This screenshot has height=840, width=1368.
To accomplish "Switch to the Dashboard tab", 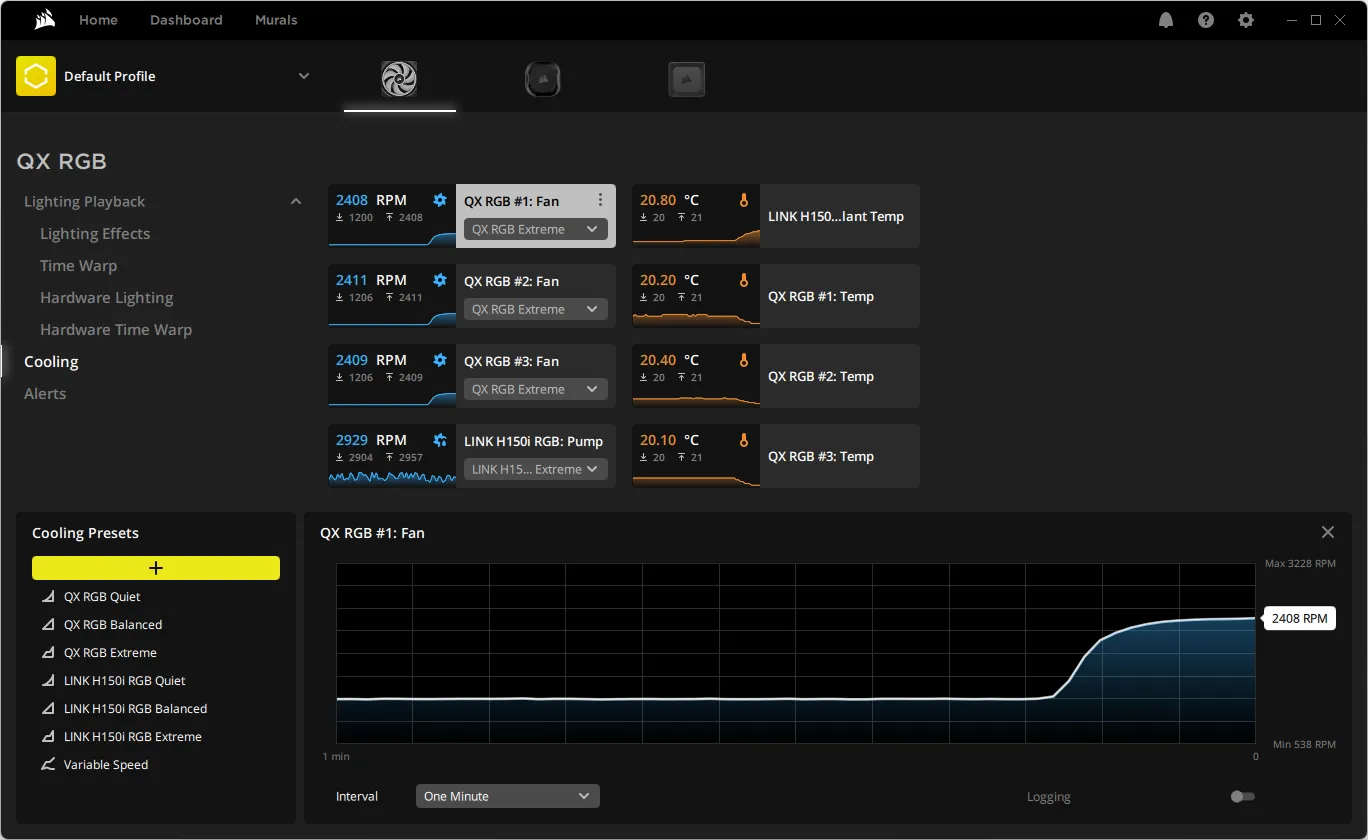I will (186, 20).
